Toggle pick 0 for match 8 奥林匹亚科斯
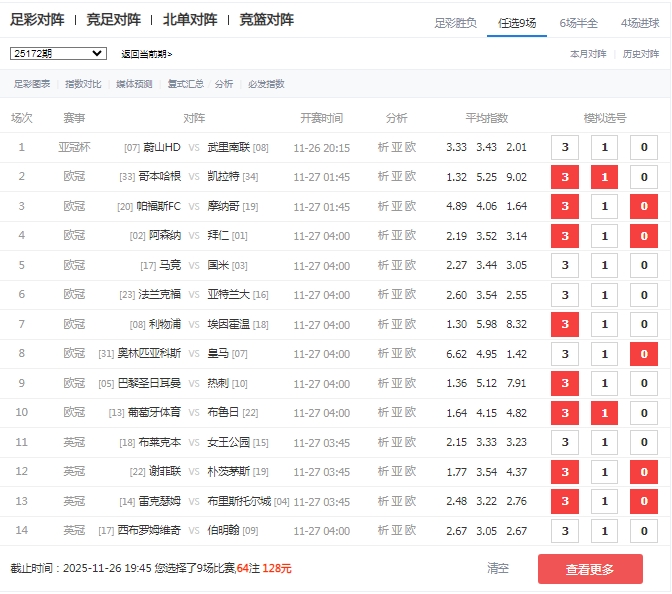 pos(643,354)
